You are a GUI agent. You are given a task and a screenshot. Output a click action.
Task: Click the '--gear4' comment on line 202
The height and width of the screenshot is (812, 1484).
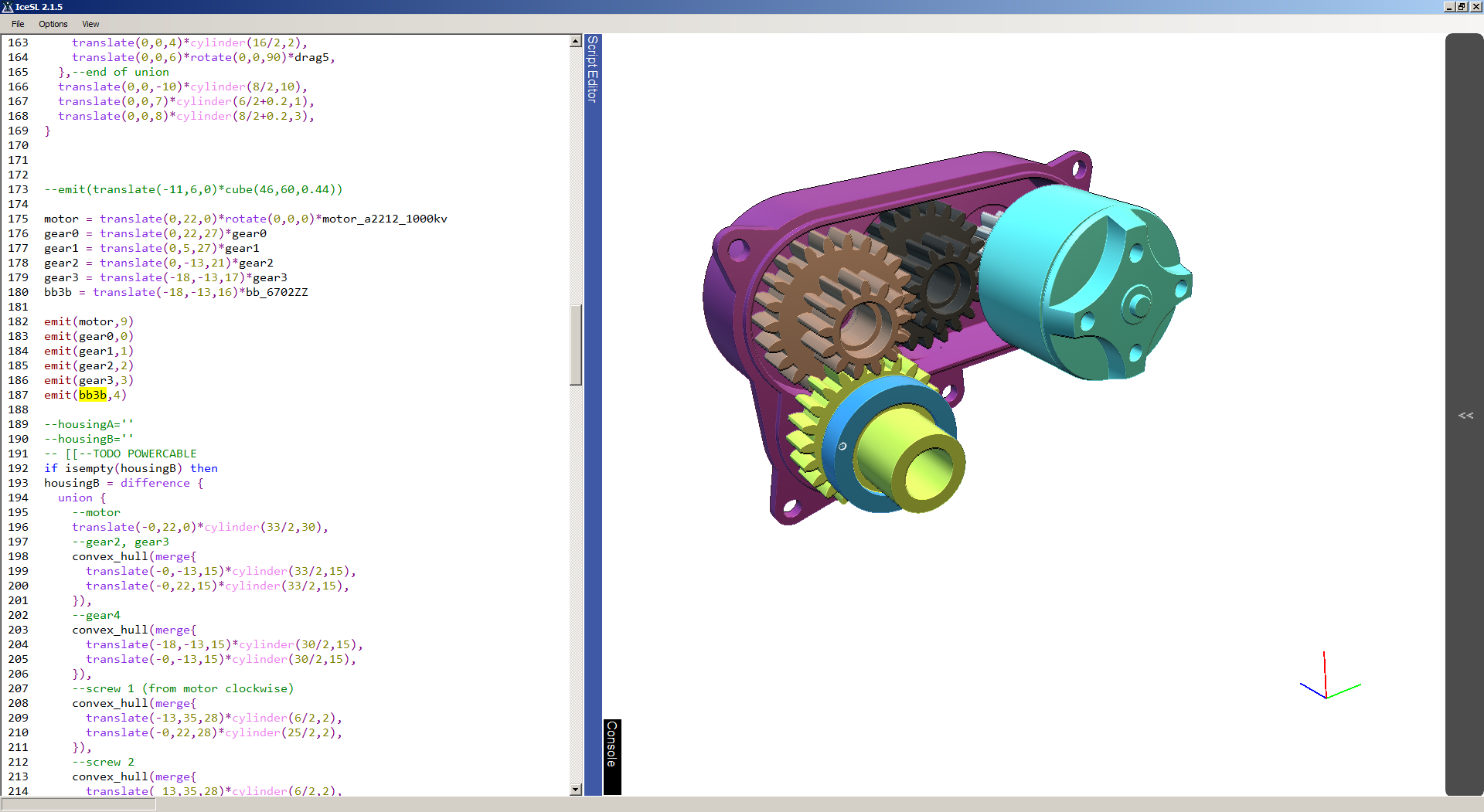pyautogui.click(x=97, y=615)
